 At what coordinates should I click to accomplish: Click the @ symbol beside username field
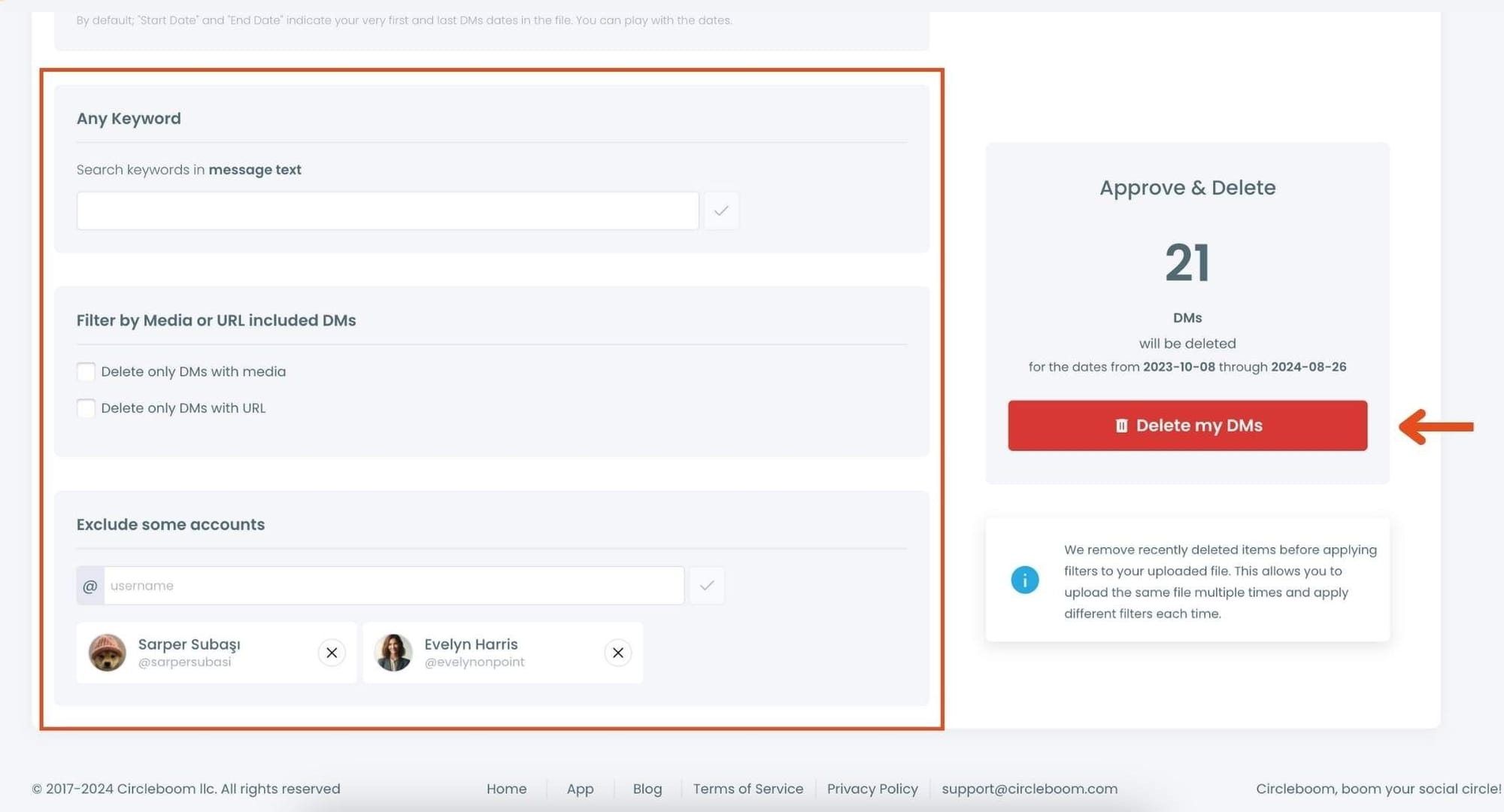click(90, 586)
